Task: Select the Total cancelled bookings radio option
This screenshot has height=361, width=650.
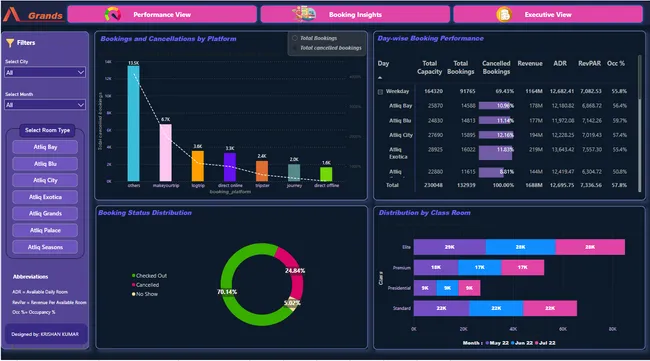Action: (x=295, y=48)
